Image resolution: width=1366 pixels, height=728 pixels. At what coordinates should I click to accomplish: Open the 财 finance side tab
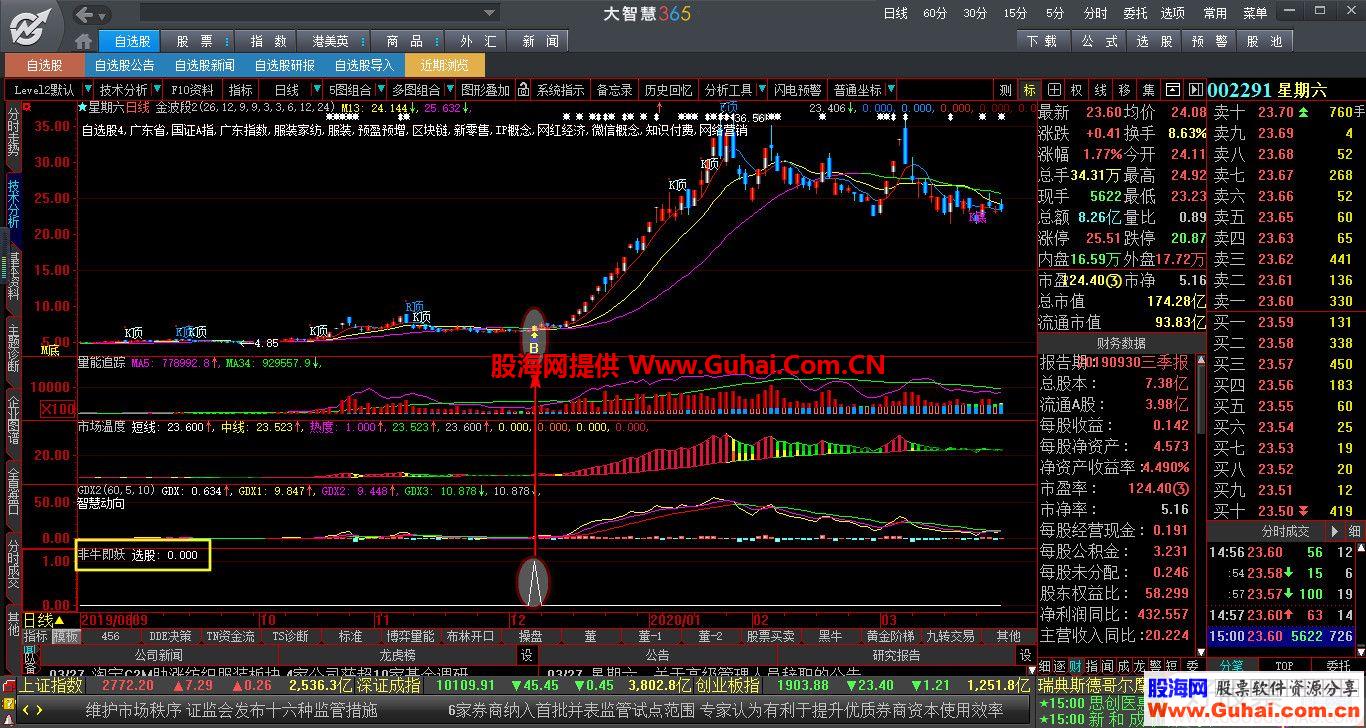click(1076, 665)
